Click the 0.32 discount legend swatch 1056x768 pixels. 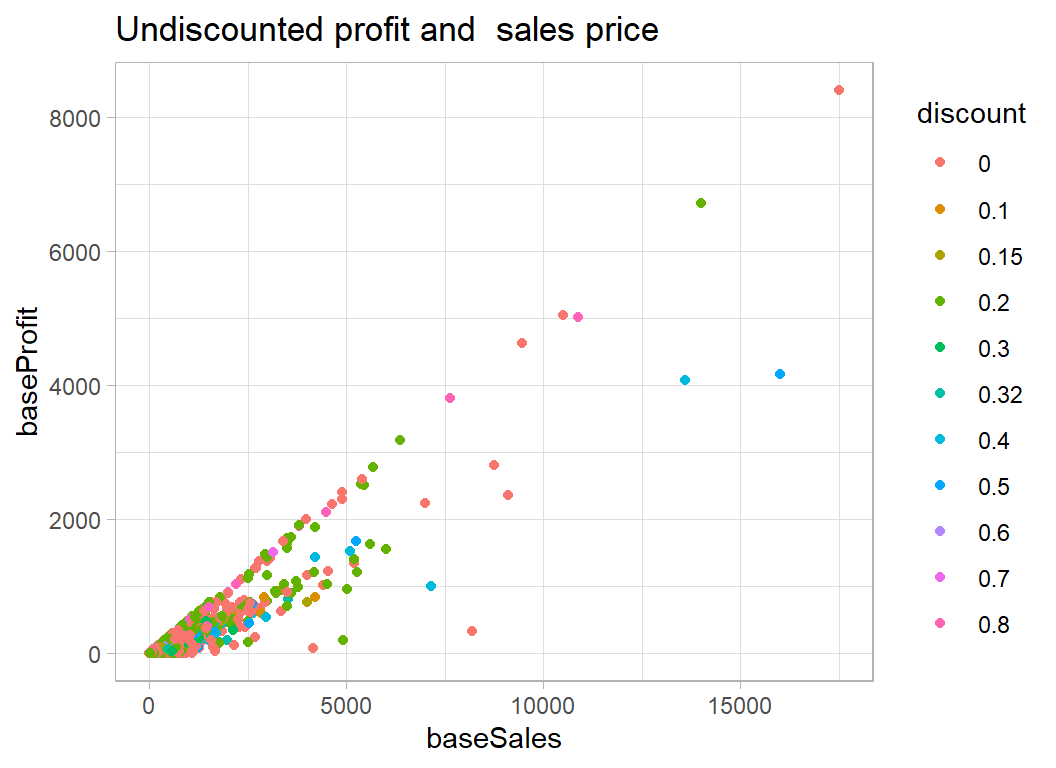point(940,395)
